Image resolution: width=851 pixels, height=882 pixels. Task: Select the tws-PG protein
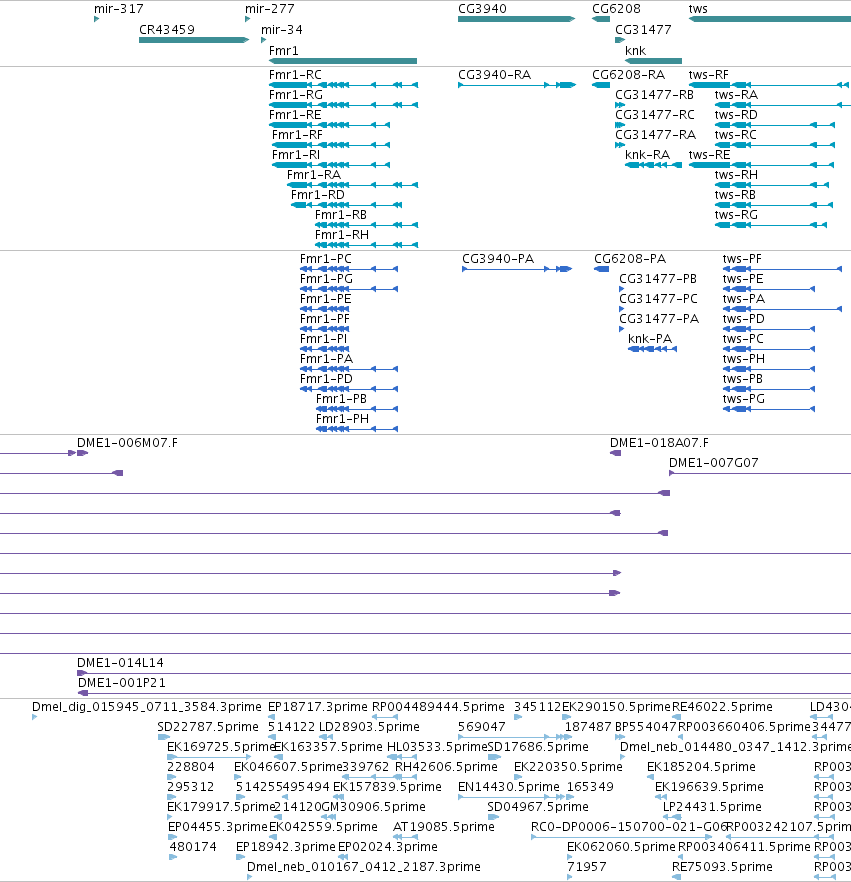click(x=769, y=409)
